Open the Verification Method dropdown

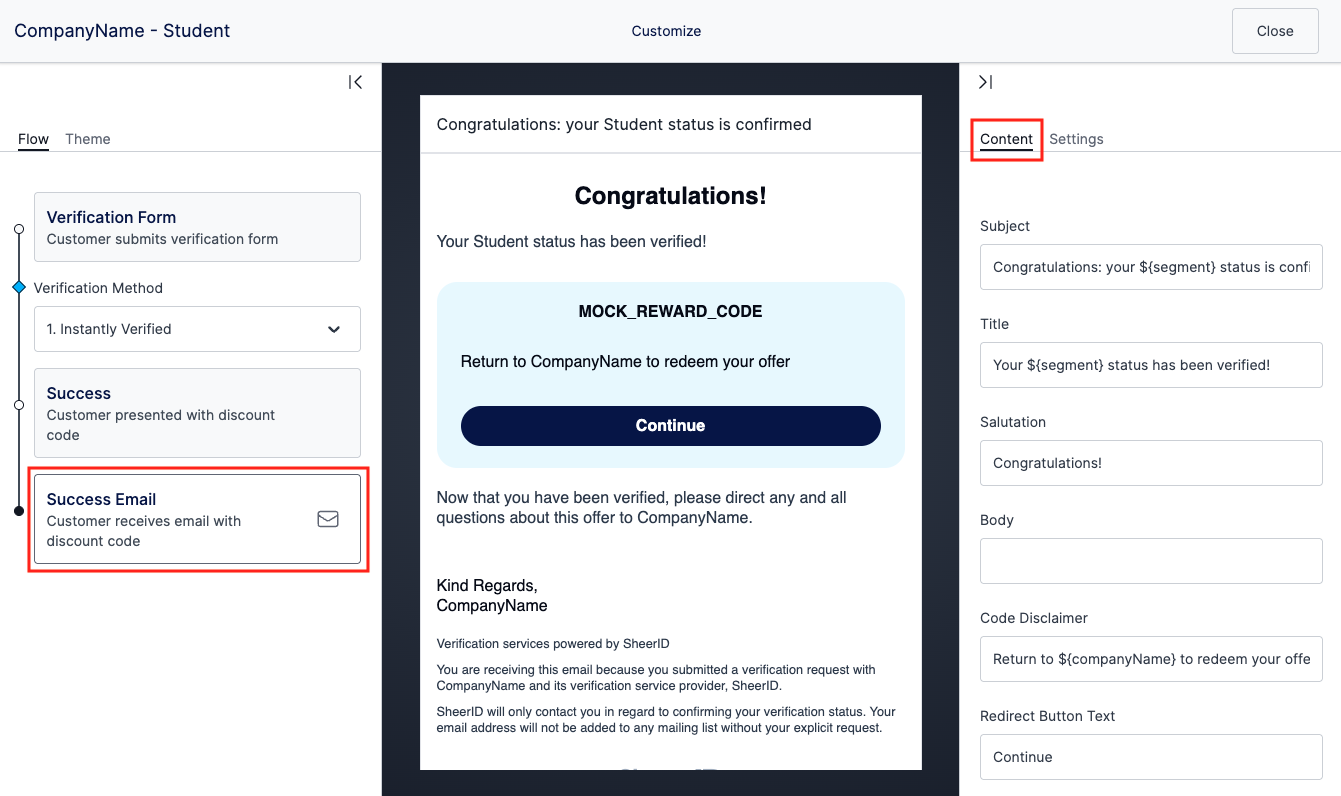[x=197, y=329]
